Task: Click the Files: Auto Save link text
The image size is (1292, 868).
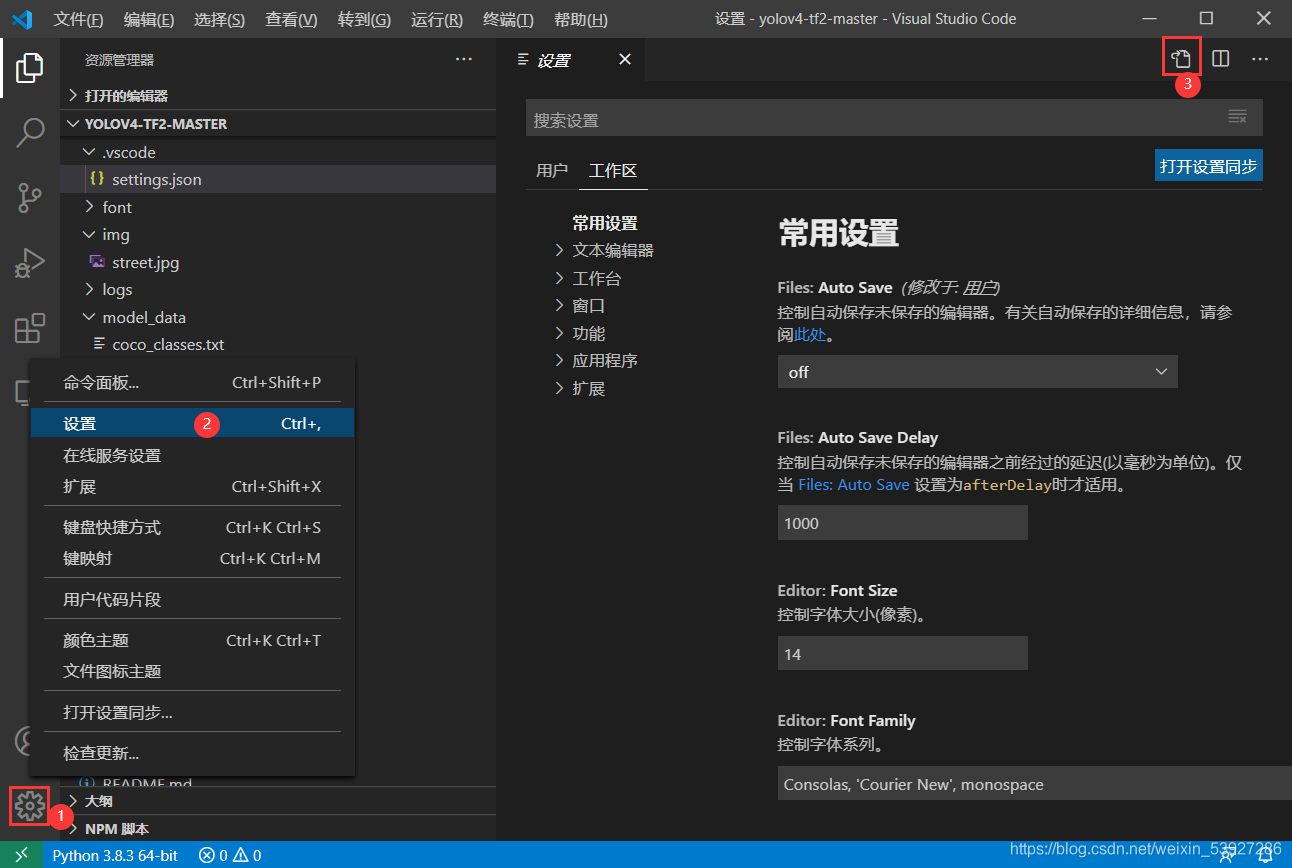Action: click(x=854, y=484)
